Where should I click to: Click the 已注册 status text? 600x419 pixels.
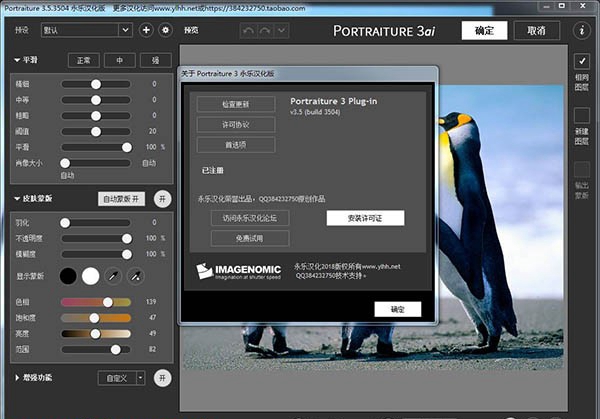[x=213, y=170]
